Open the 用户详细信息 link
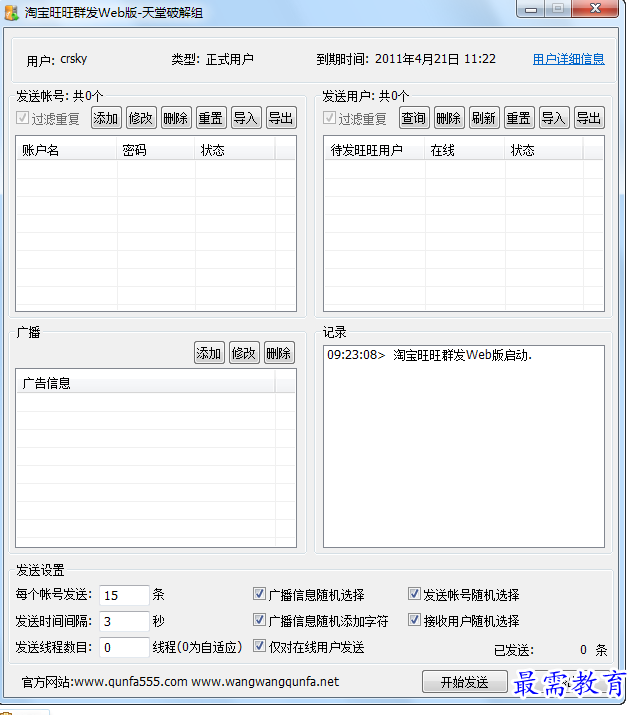This screenshot has width=635, height=715. 568,59
